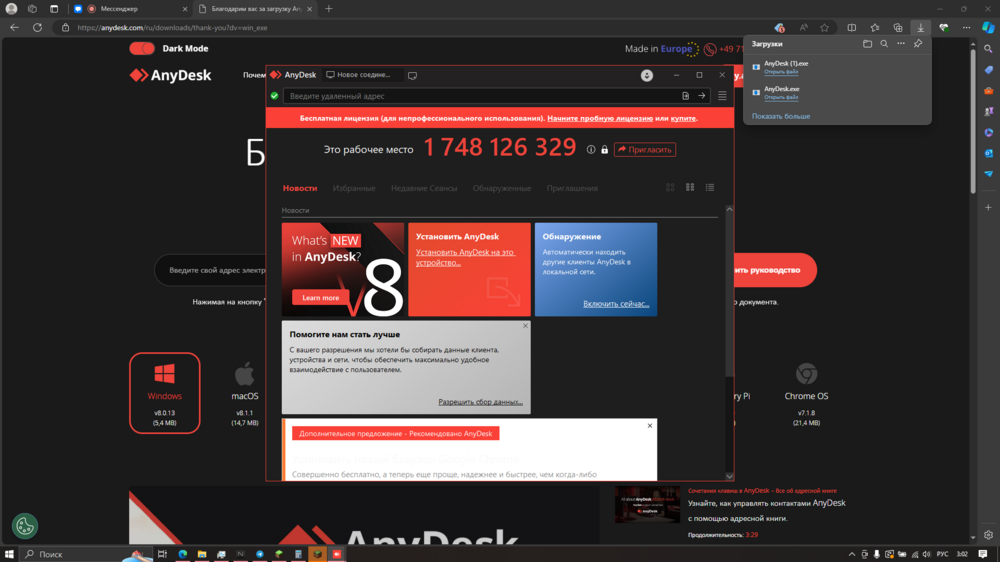Click Показать больше in Downloads panel

click(781, 116)
